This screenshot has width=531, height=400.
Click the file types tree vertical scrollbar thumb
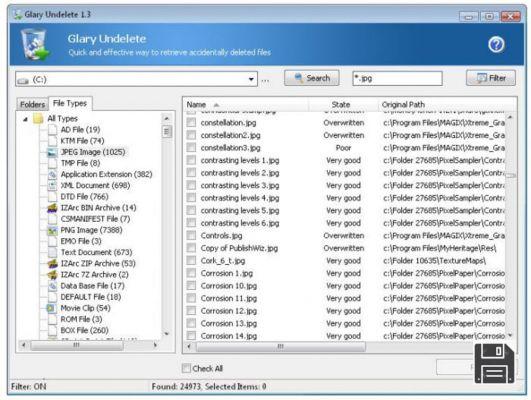pos(166,131)
